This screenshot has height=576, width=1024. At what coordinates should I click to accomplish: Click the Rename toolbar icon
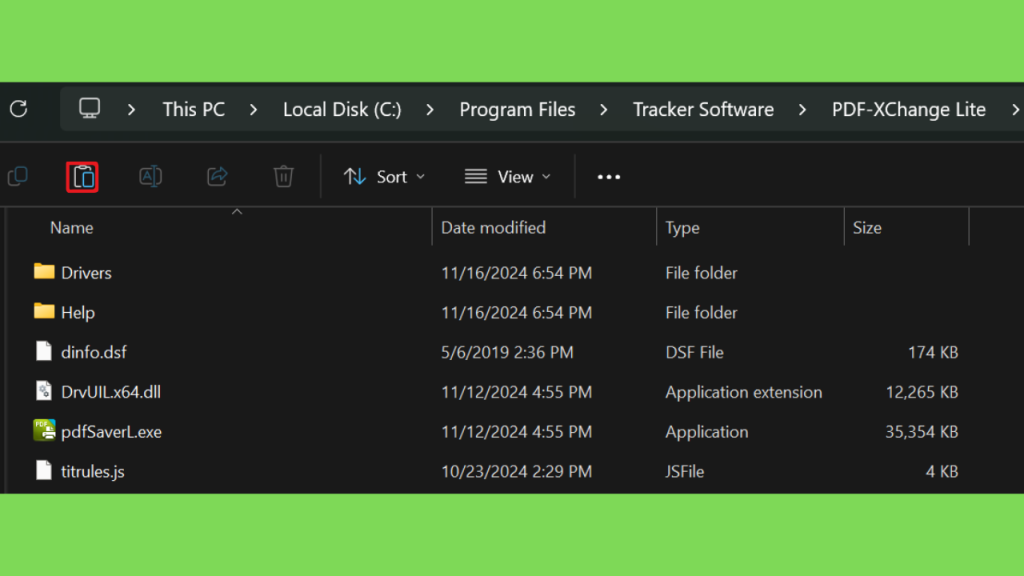150,176
